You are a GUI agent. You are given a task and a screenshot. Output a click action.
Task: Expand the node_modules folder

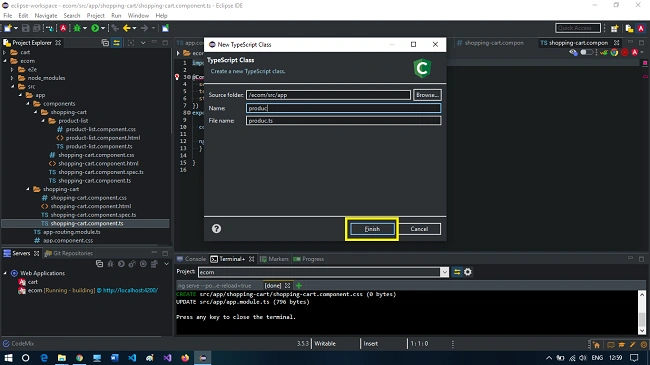(x=12, y=78)
